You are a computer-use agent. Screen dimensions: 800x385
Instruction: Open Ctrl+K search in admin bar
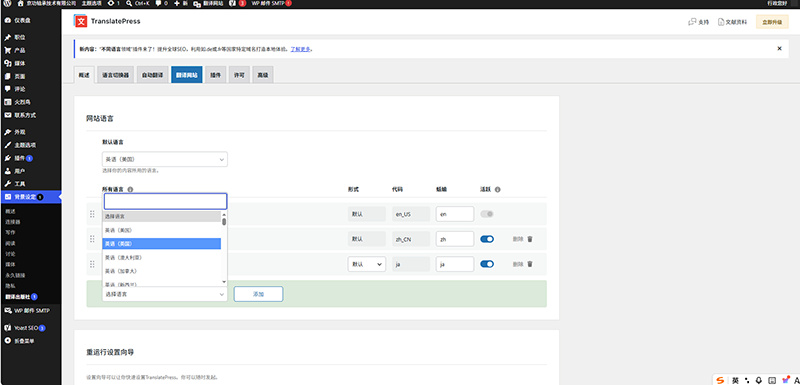click(139, 3)
